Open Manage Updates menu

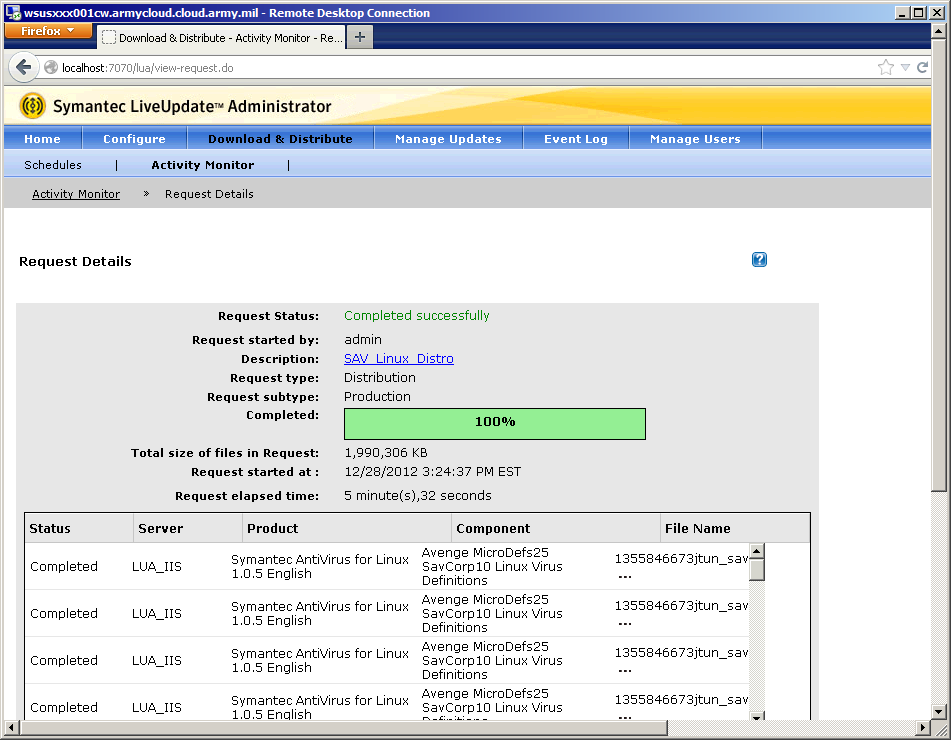pyautogui.click(x=448, y=139)
